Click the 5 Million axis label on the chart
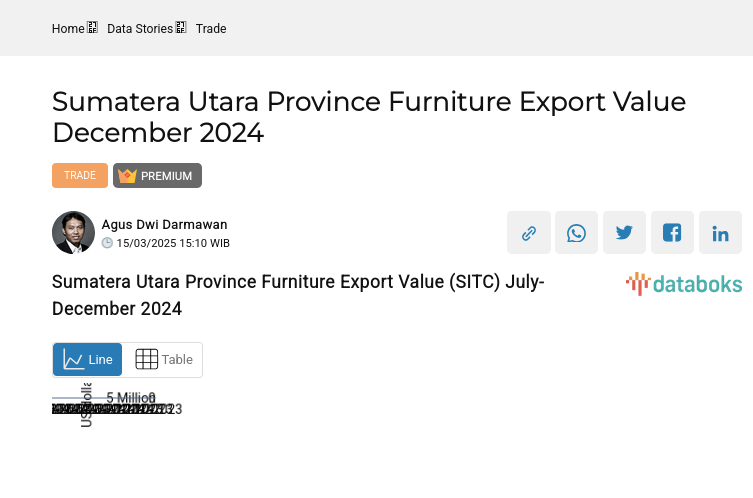 tap(130, 398)
